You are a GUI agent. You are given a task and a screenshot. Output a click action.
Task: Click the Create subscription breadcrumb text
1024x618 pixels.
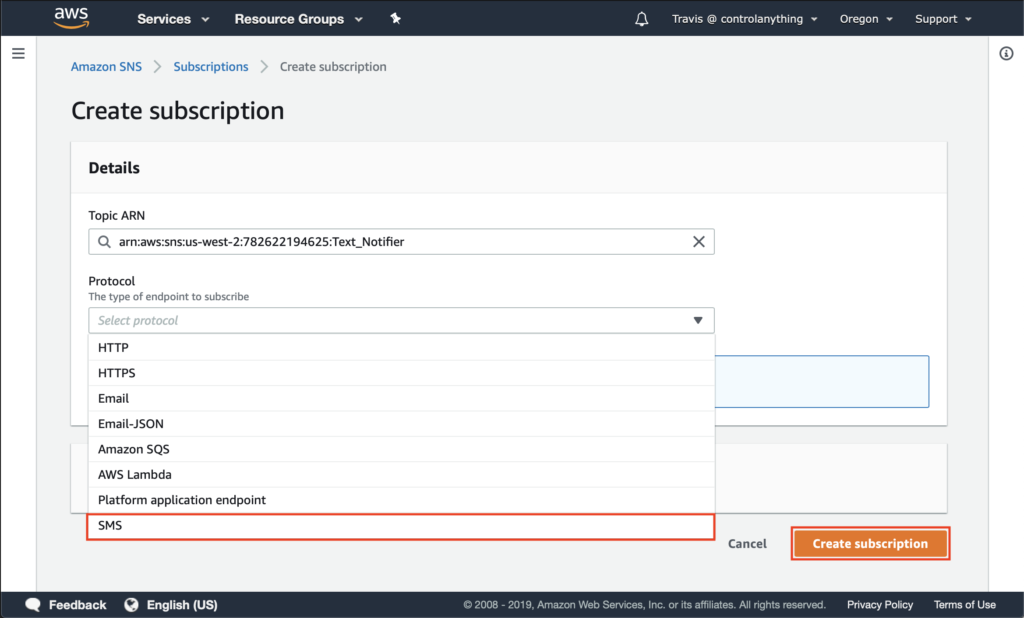[333, 67]
